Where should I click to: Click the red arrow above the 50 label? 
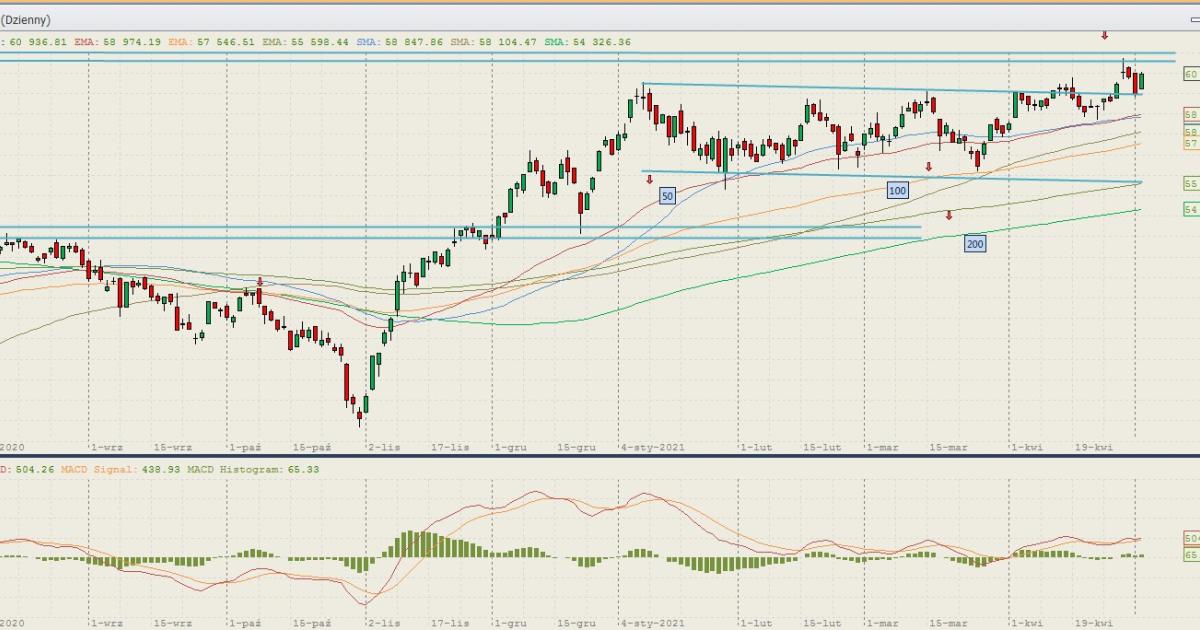click(x=649, y=180)
